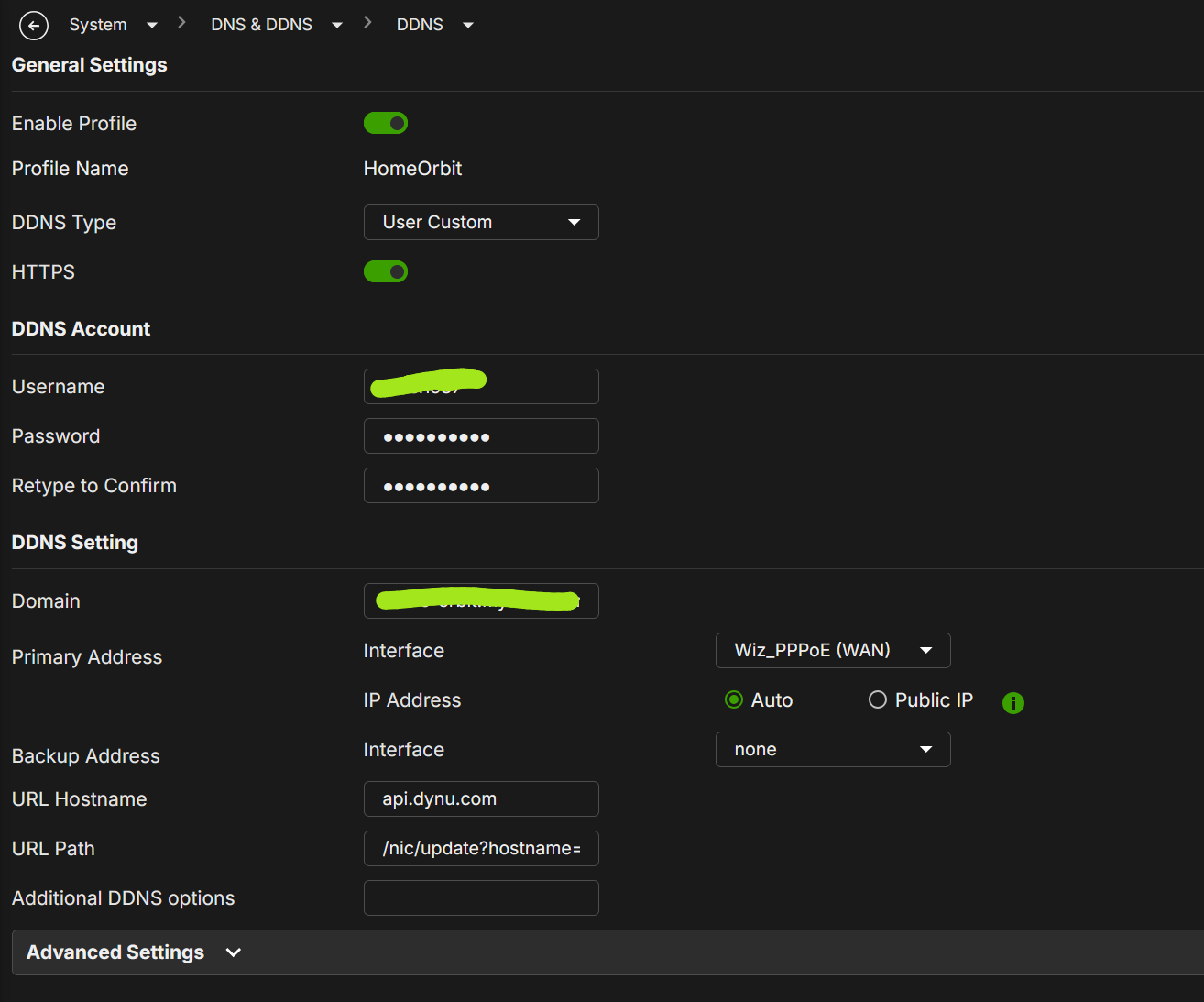Open the Backup Address Interface dropdown
Screen dimensions: 1204x1002
pos(833,750)
